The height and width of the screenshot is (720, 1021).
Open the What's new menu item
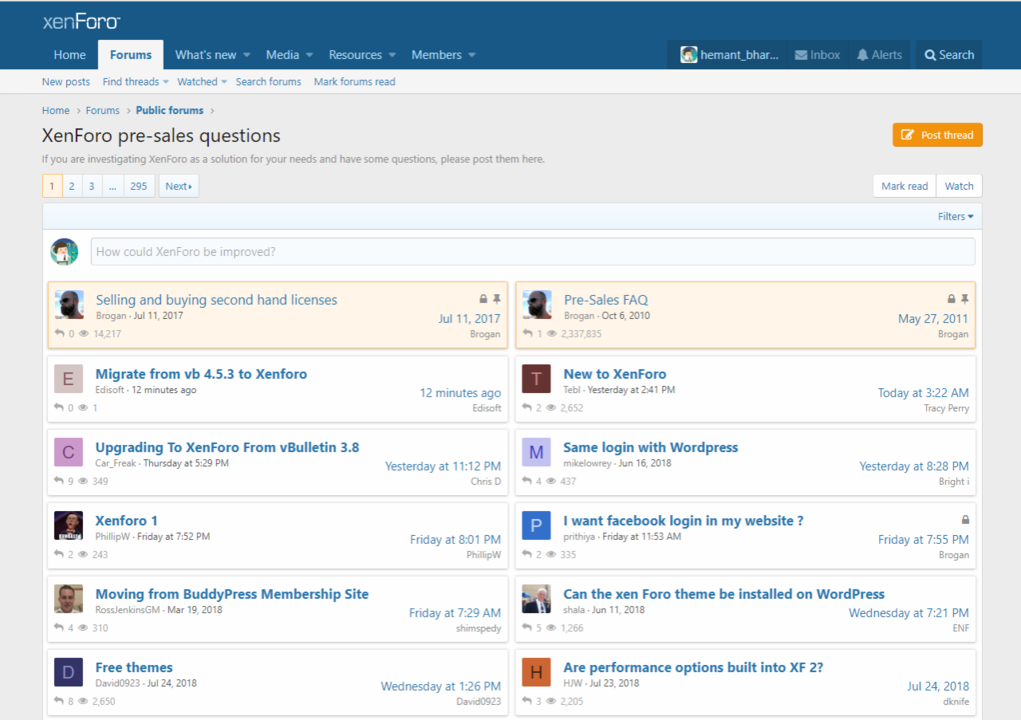pos(206,55)
